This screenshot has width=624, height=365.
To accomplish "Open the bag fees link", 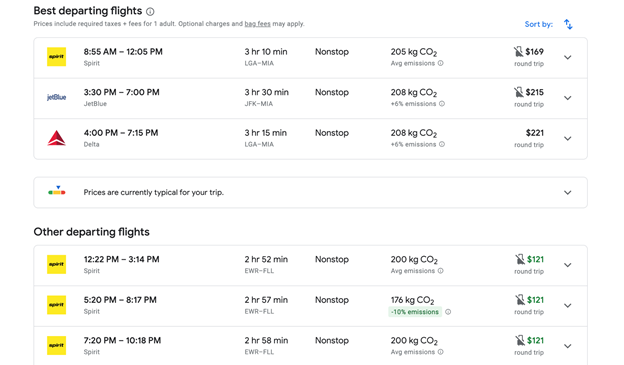I will click(257, 24).
